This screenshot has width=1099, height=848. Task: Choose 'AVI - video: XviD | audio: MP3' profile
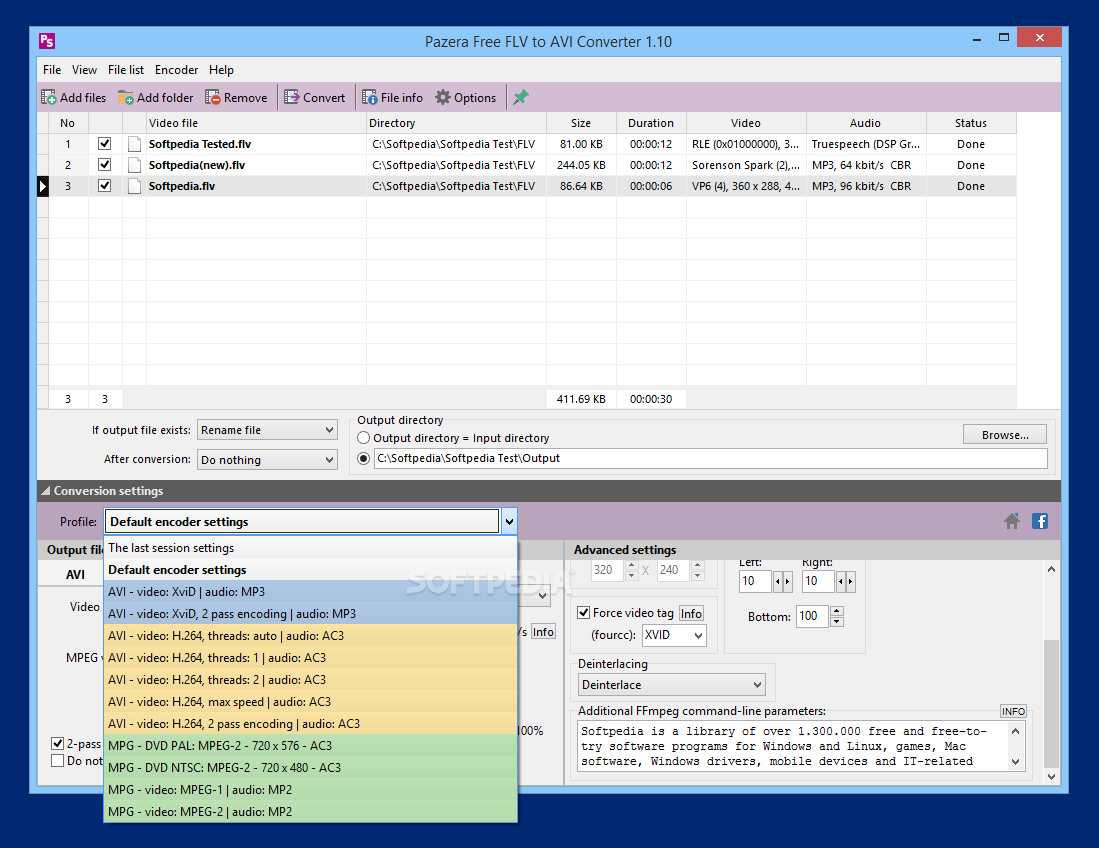310,591
